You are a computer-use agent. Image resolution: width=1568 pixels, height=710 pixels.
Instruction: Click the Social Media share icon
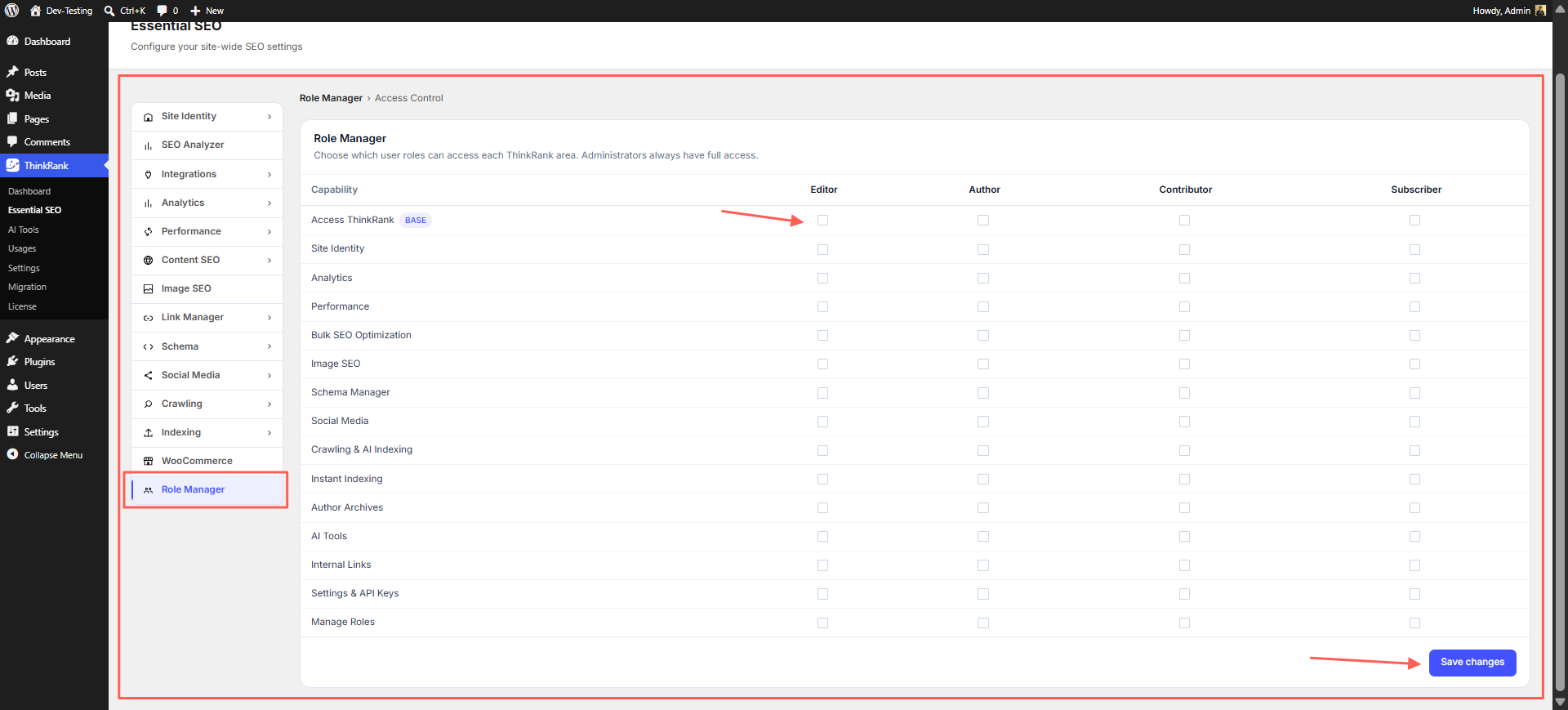[148, 376]
